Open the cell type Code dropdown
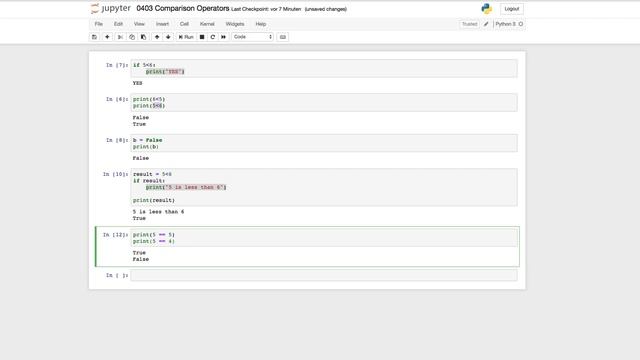This screenshot has width=640, height=360. coord(253,37)
